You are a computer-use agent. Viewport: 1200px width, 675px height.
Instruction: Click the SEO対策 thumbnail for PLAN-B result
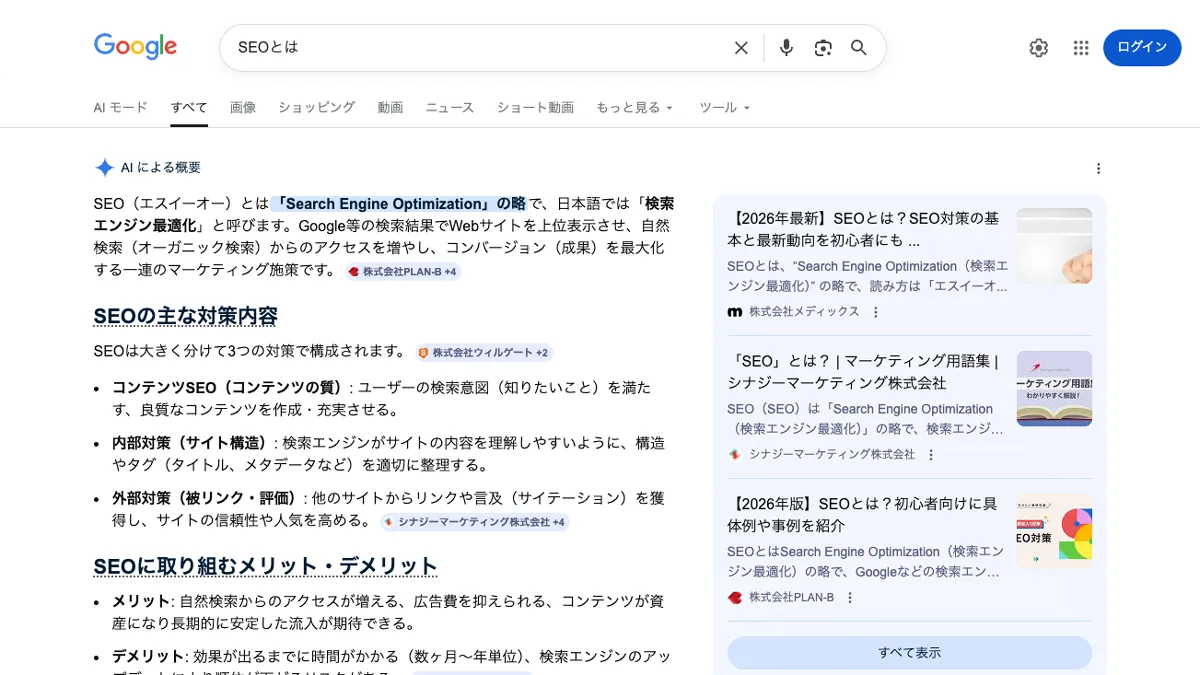tap(1054, 531)
